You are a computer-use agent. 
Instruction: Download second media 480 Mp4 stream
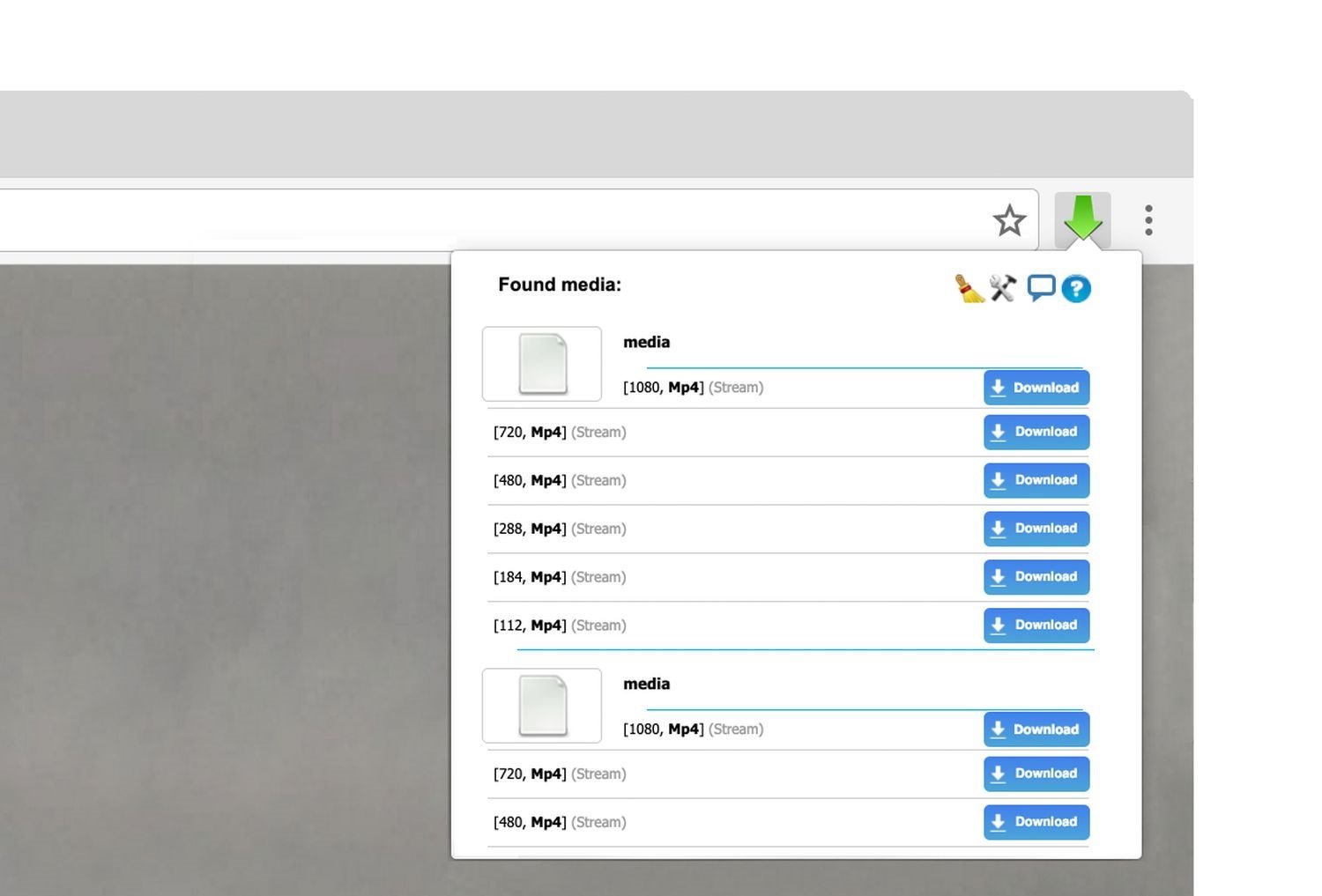(x=1036, y=822)
